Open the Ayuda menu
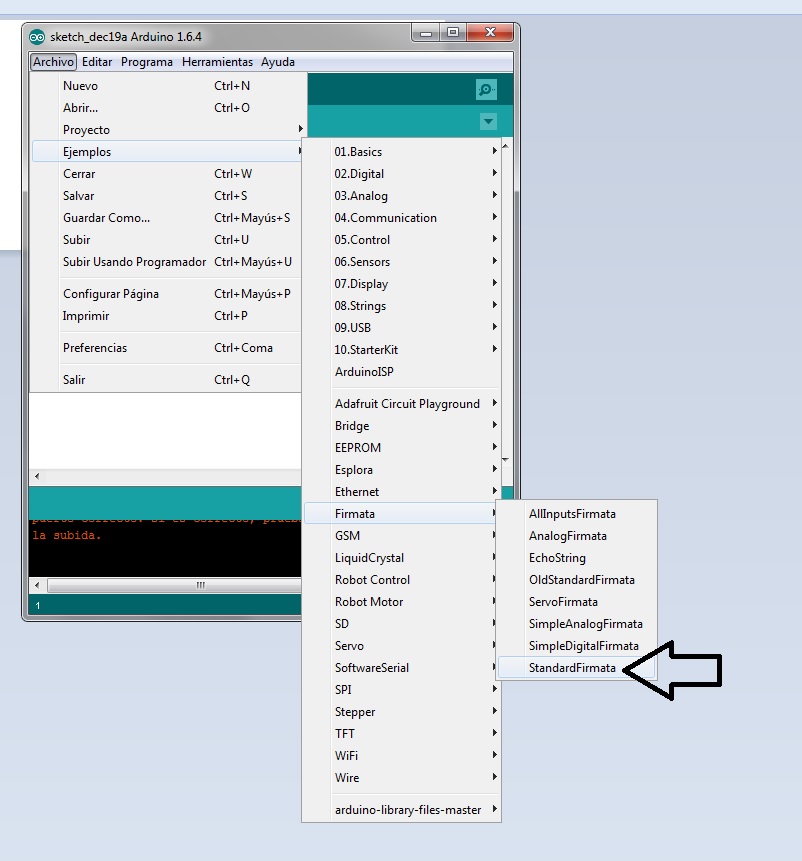The width and height of the screenshot is (802, 861). pos(278,62)
